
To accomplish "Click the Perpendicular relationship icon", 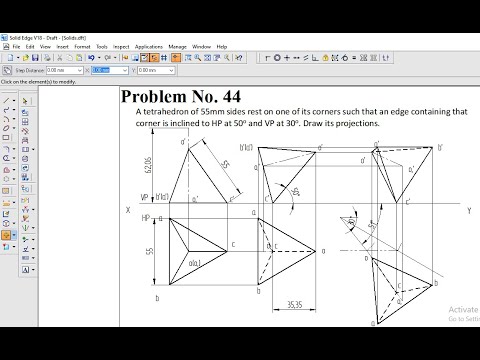I will (x=315, y=58).
